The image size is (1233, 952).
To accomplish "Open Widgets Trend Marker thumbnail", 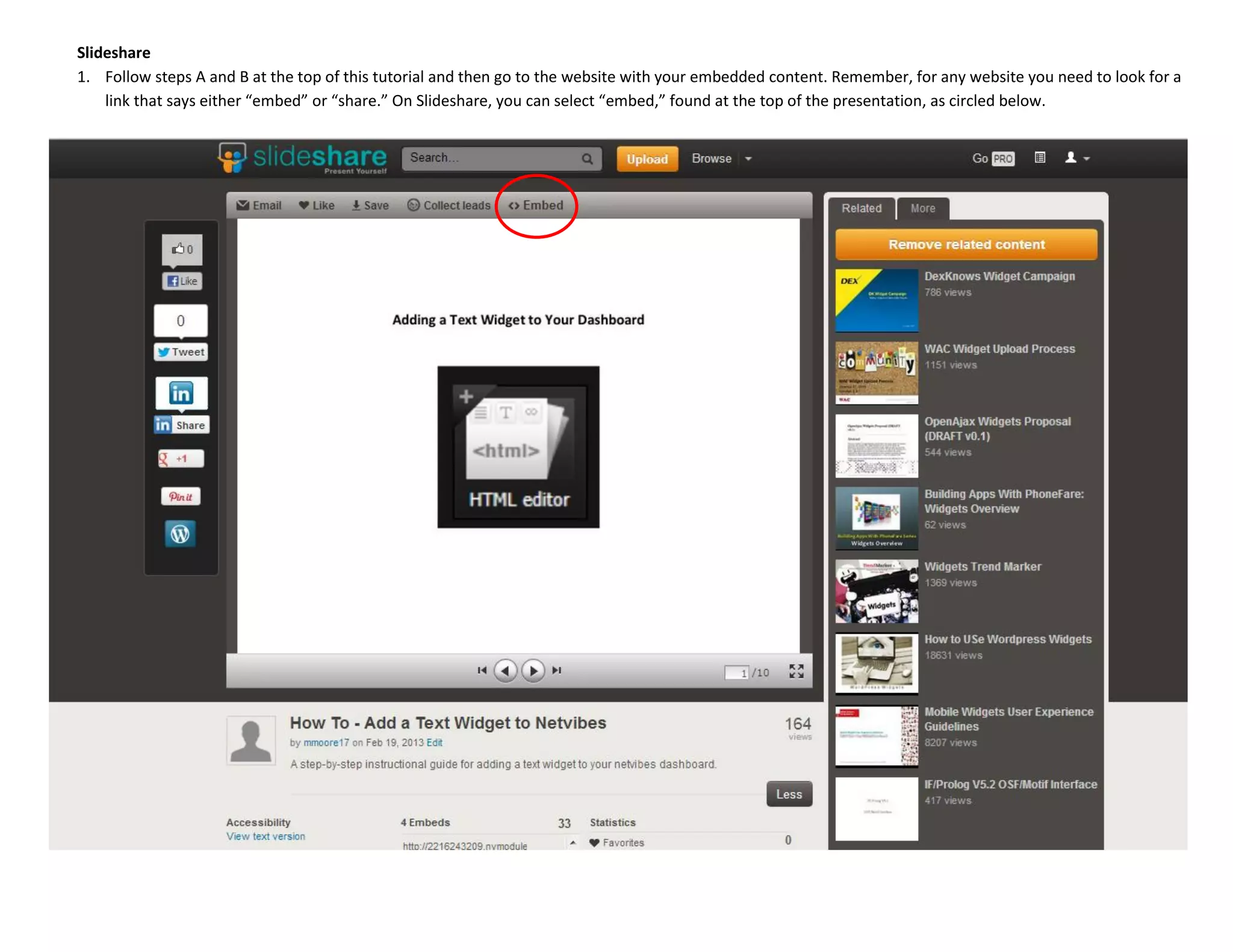I will tap(877, 591).
